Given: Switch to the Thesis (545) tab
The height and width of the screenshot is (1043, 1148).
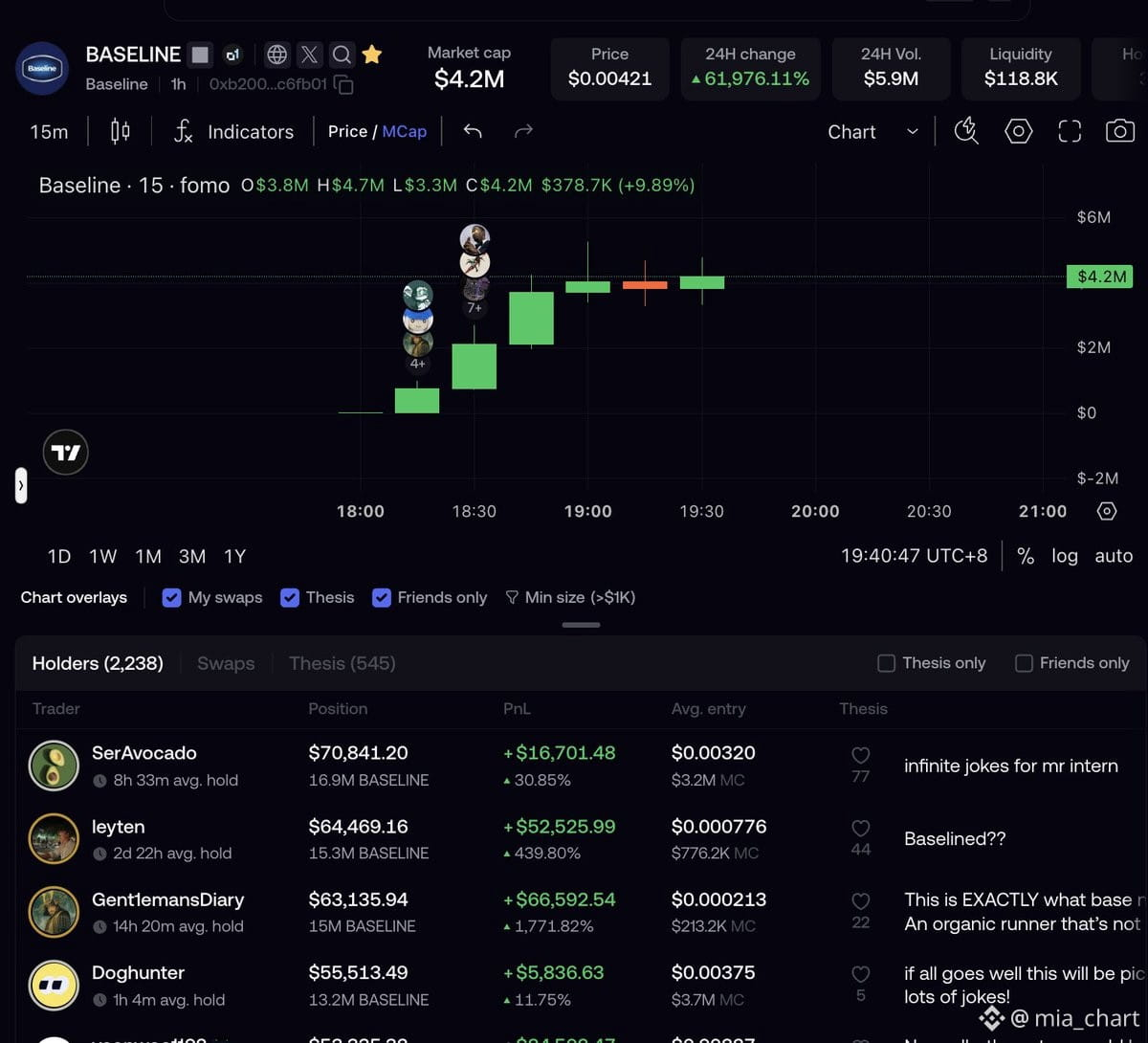Looking at the screenshot, I should [342, 663].
